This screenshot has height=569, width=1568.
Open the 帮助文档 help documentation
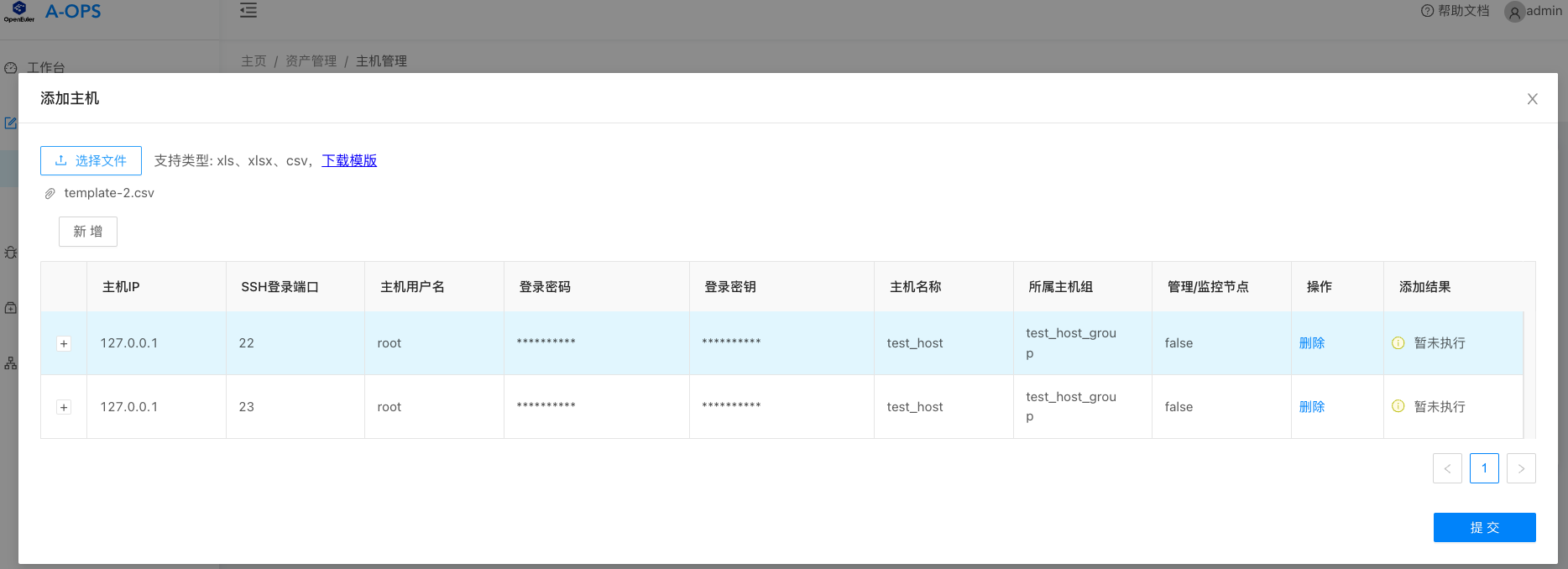1455,11
